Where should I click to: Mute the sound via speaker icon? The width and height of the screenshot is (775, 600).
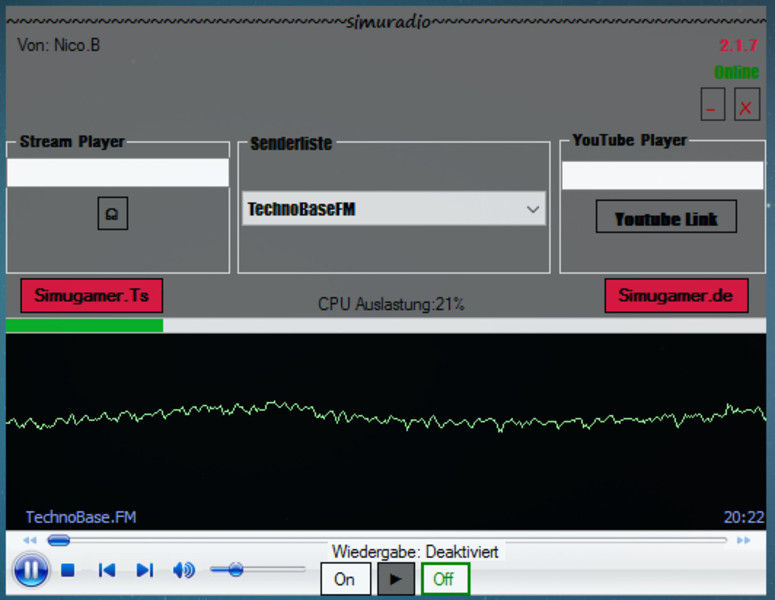click(183, 570)
